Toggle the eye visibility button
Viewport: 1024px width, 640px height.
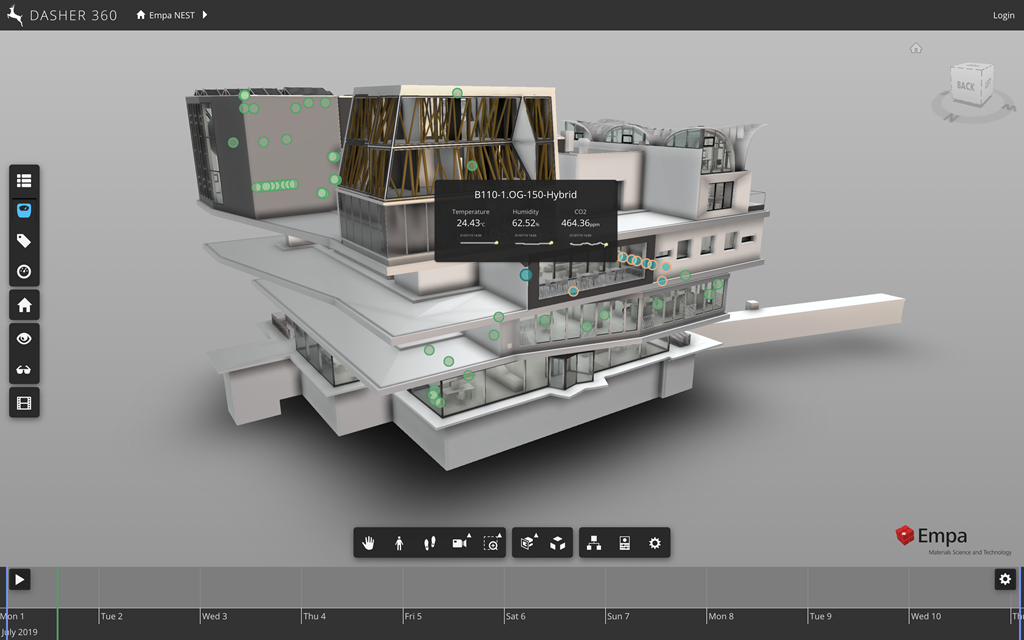pos(24,339)
